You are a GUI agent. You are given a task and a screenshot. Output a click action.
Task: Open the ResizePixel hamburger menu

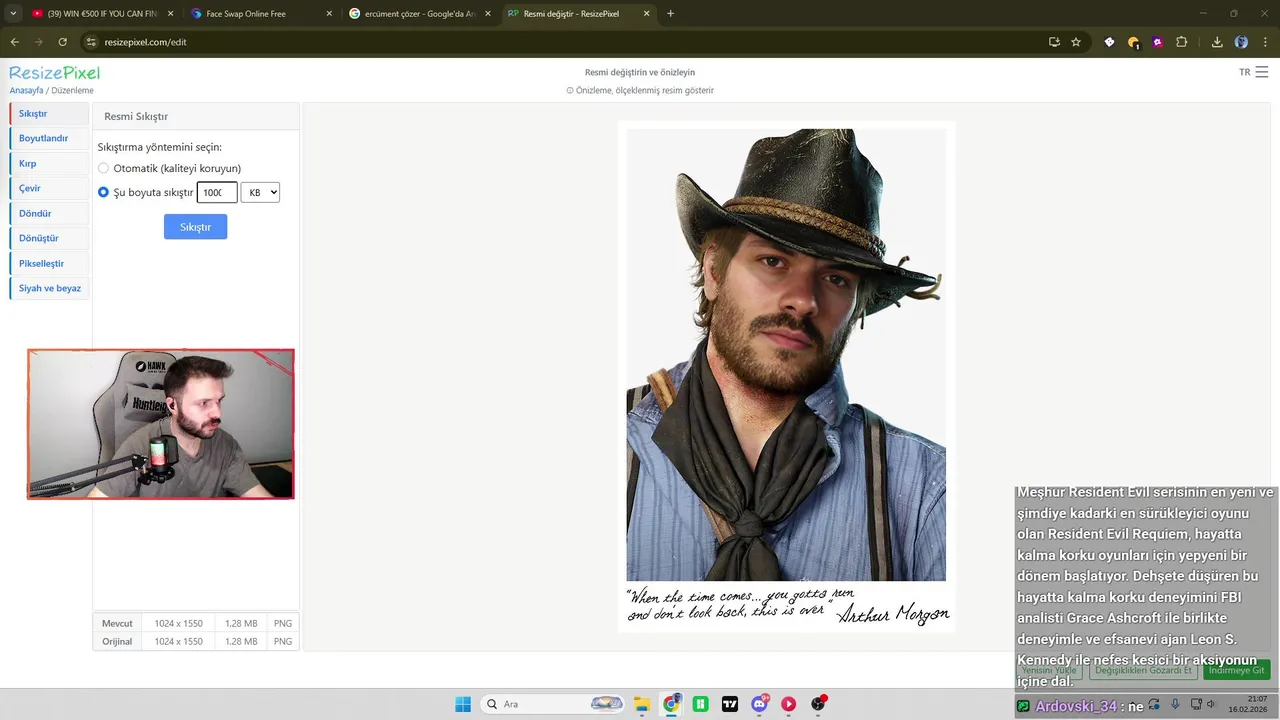(x=1262, y=72)
